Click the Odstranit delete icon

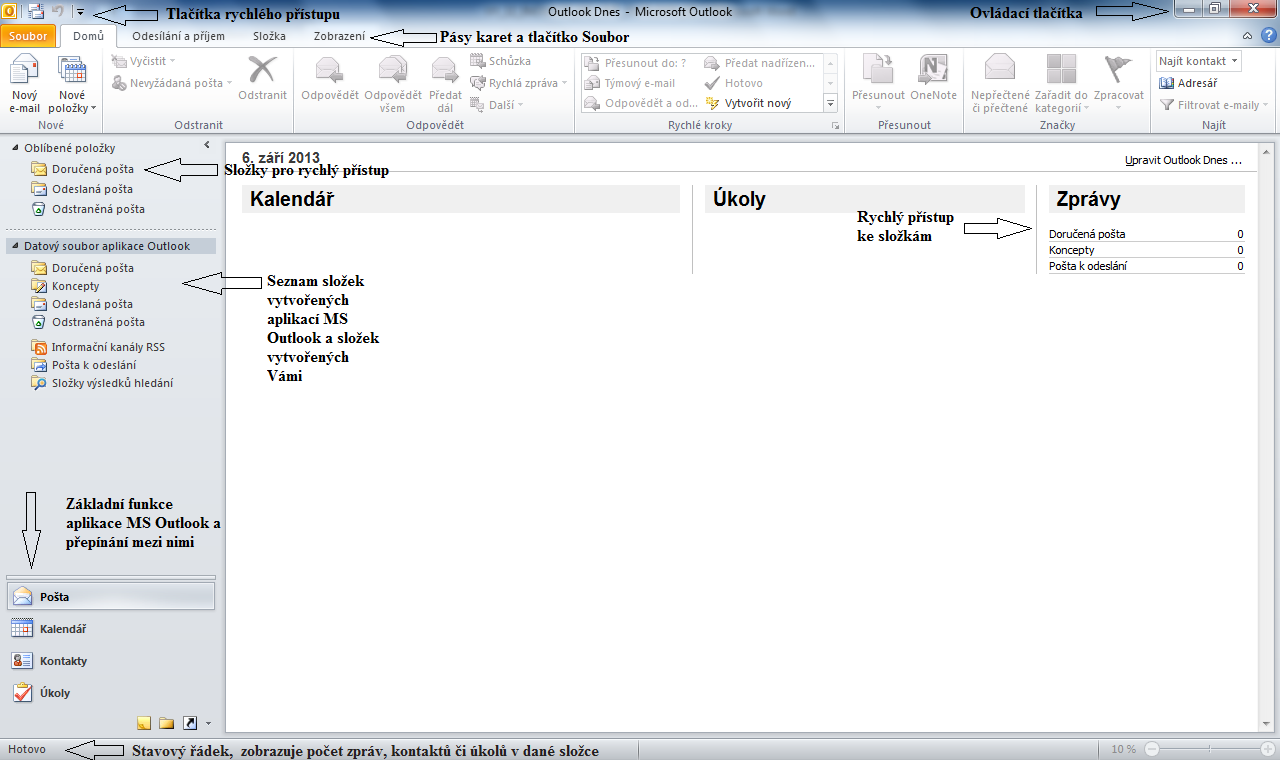click(263, 78)
